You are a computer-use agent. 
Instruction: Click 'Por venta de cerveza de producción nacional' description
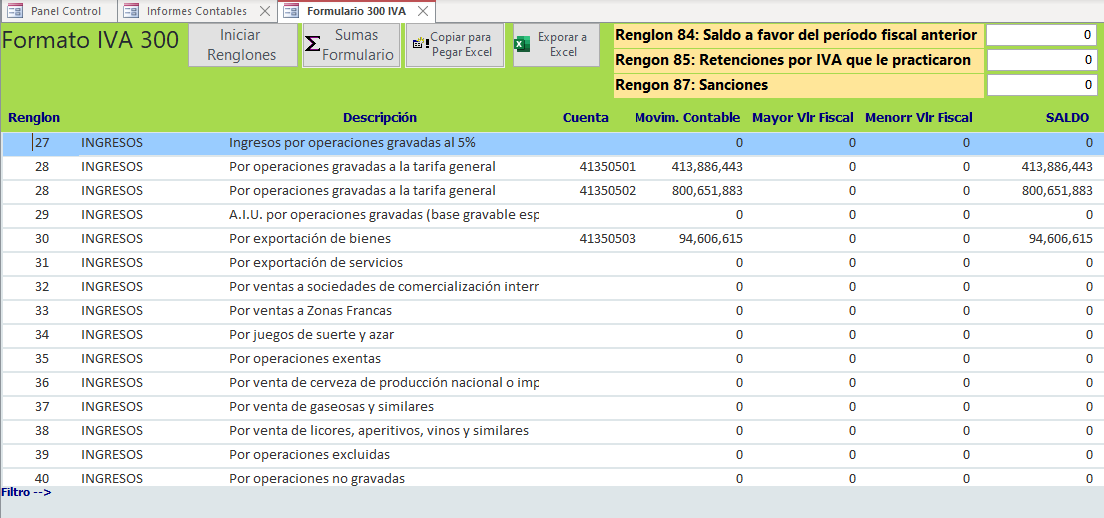pos(384,382)
